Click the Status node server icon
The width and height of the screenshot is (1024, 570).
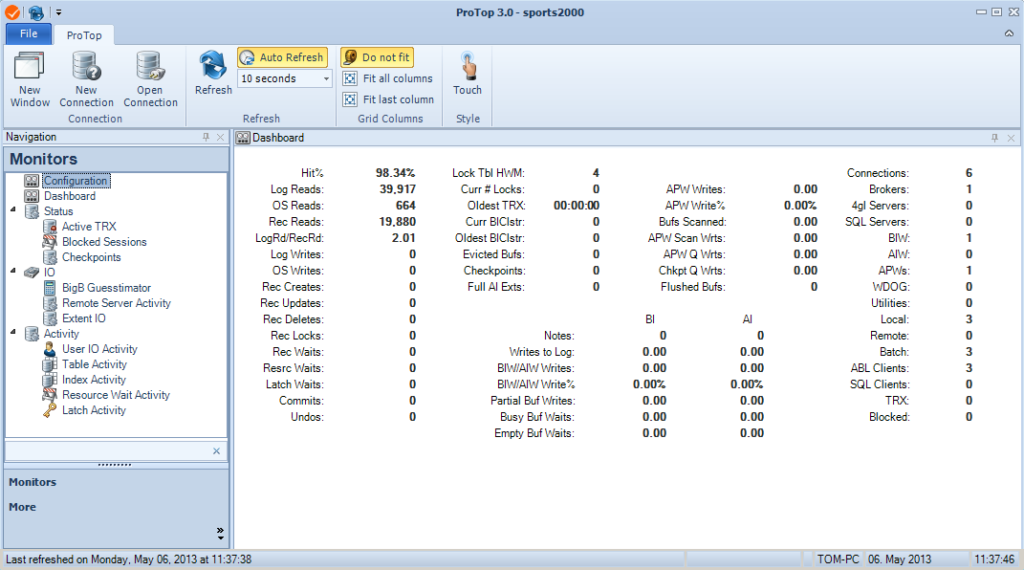(x=31, y=212)
